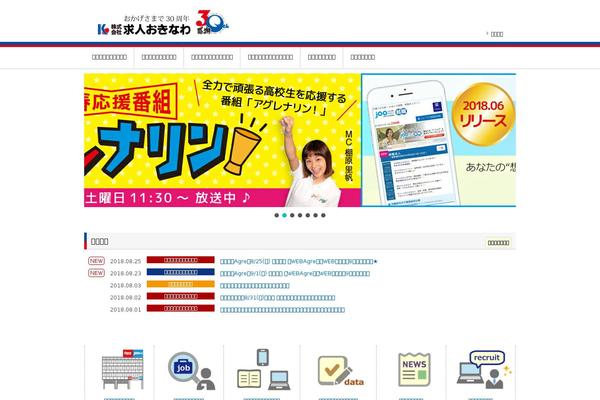Image resolution: width=600 pixels, height=400 pixels.
Task: Open the office building icon tile
Action: (x=123, y=369)
